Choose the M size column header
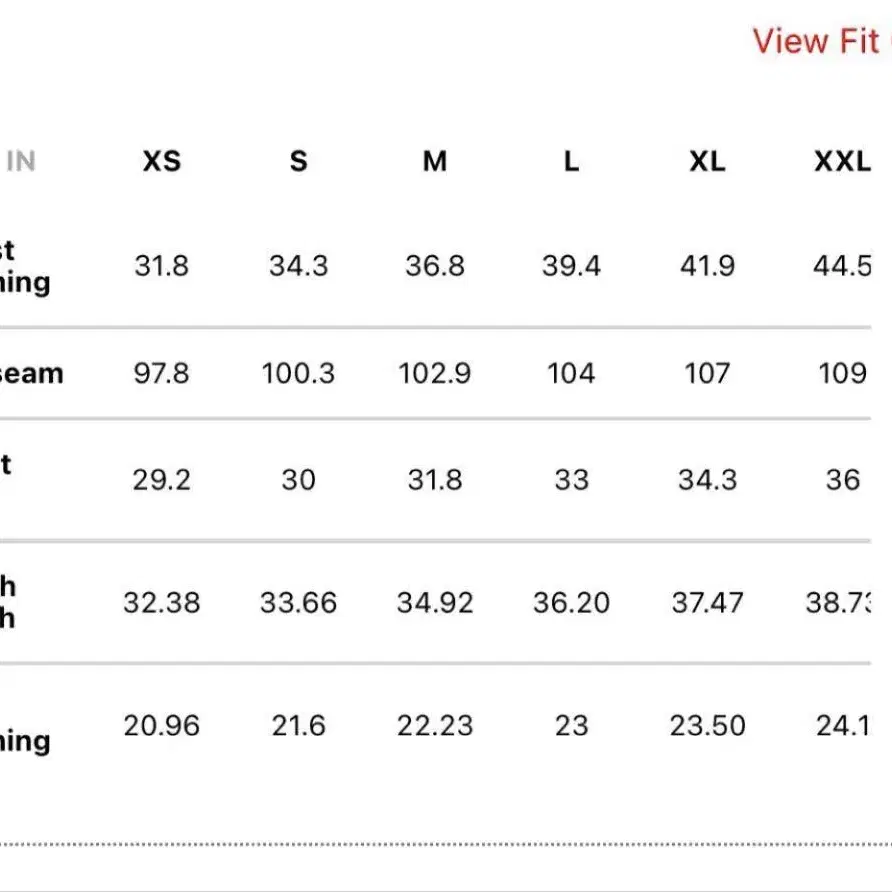892x892 pixels. click(x=434, y=161)
